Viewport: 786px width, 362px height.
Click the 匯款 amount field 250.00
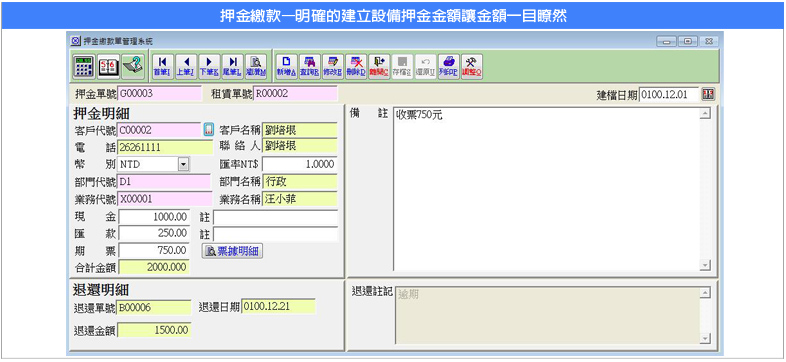(x=154, y=234)
